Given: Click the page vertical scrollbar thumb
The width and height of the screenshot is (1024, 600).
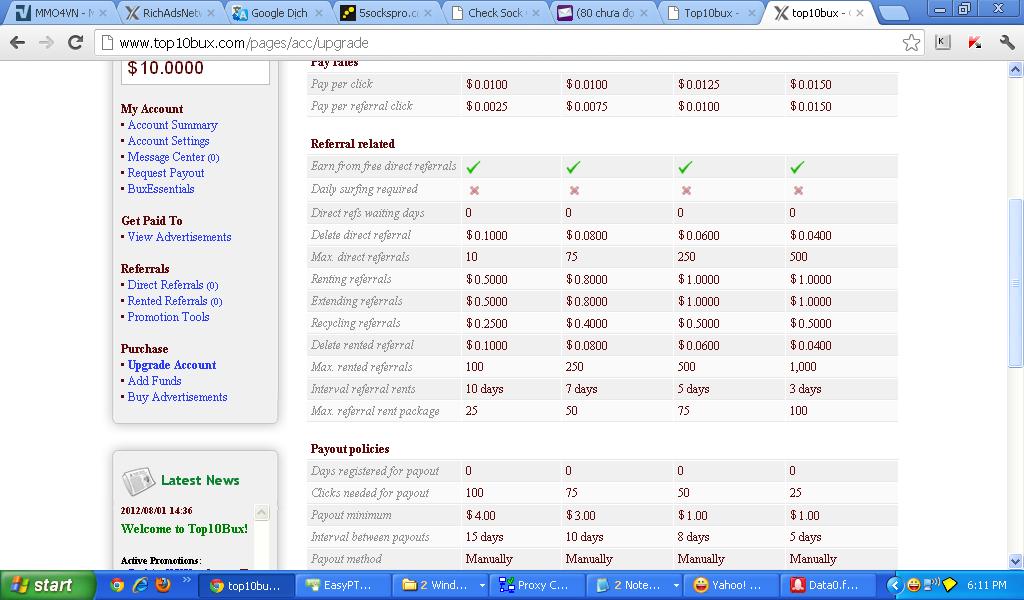Looking at the screenshot, I should tap(1016, 283).
